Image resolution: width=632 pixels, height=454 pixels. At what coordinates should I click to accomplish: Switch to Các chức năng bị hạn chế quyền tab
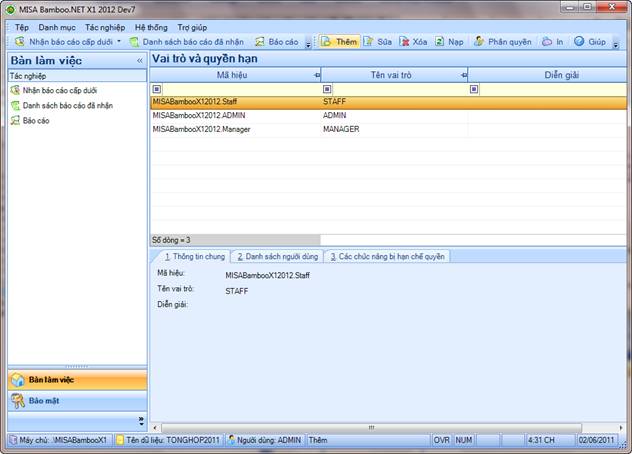coord(387,256)
